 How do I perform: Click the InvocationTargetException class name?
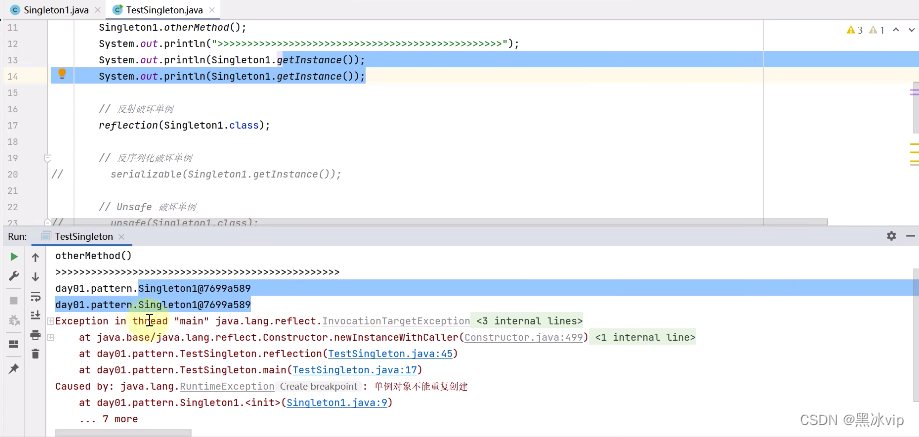click(x=396, y=321)
